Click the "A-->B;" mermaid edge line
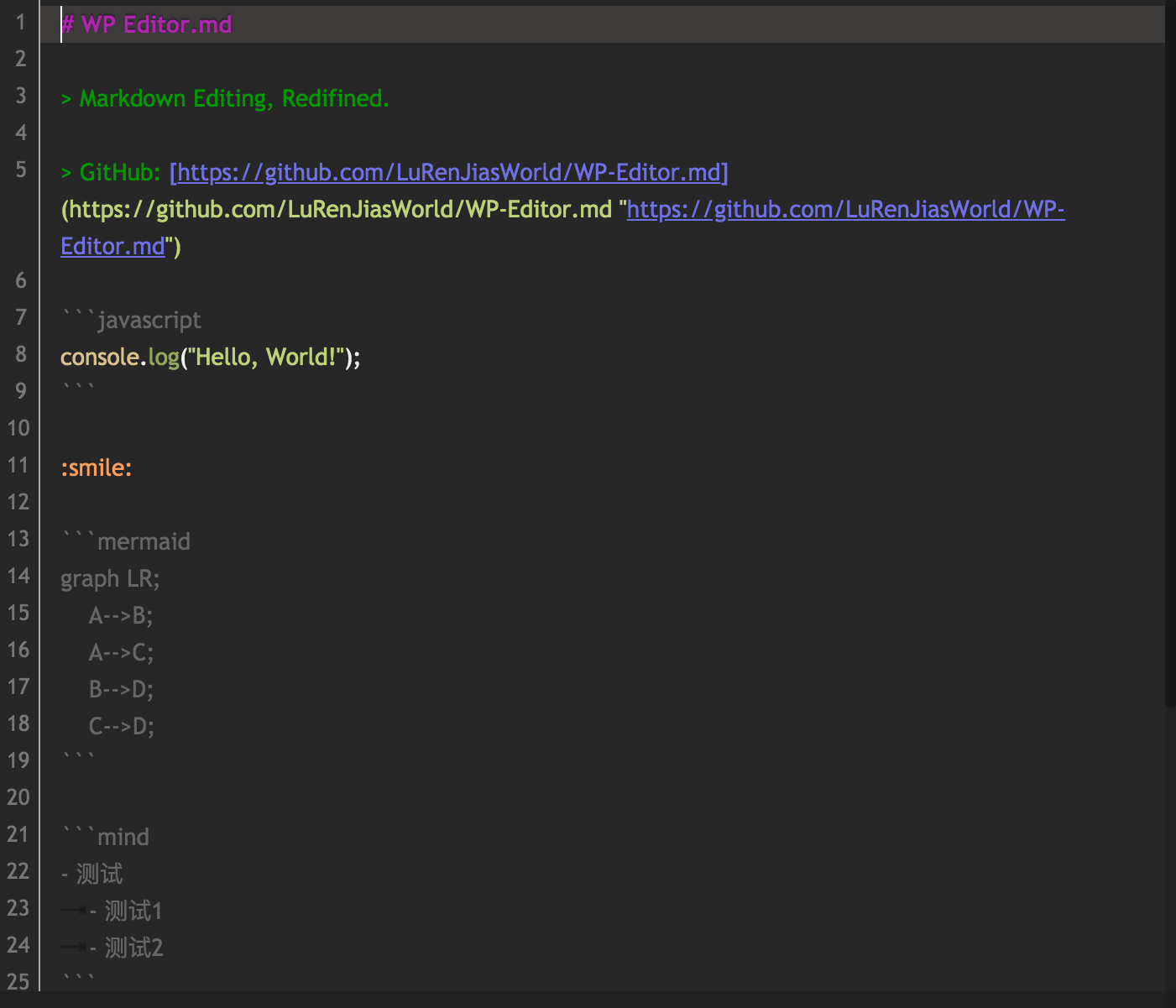This screenshot has height=1008, width=1176. point(121,615)
